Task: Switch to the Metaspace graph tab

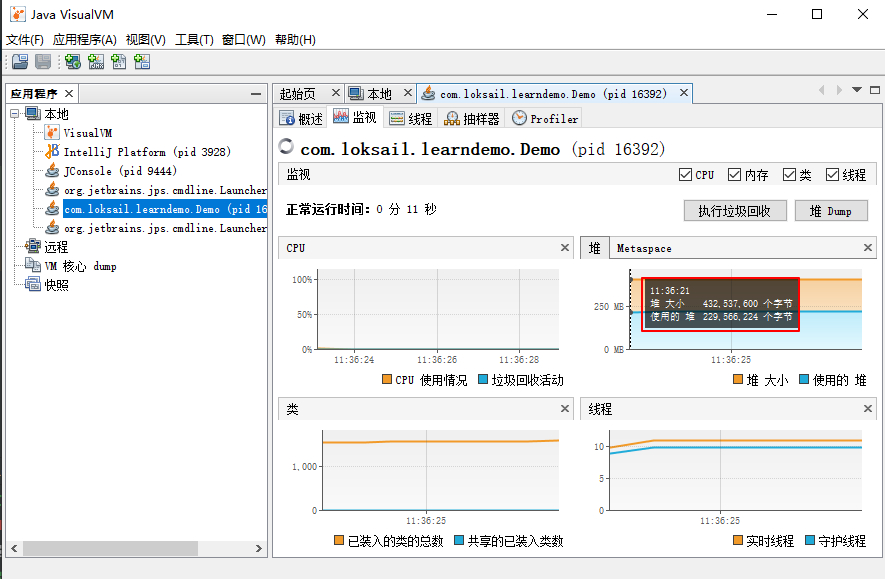Action: pyautogui.click(x=644, y=248)
